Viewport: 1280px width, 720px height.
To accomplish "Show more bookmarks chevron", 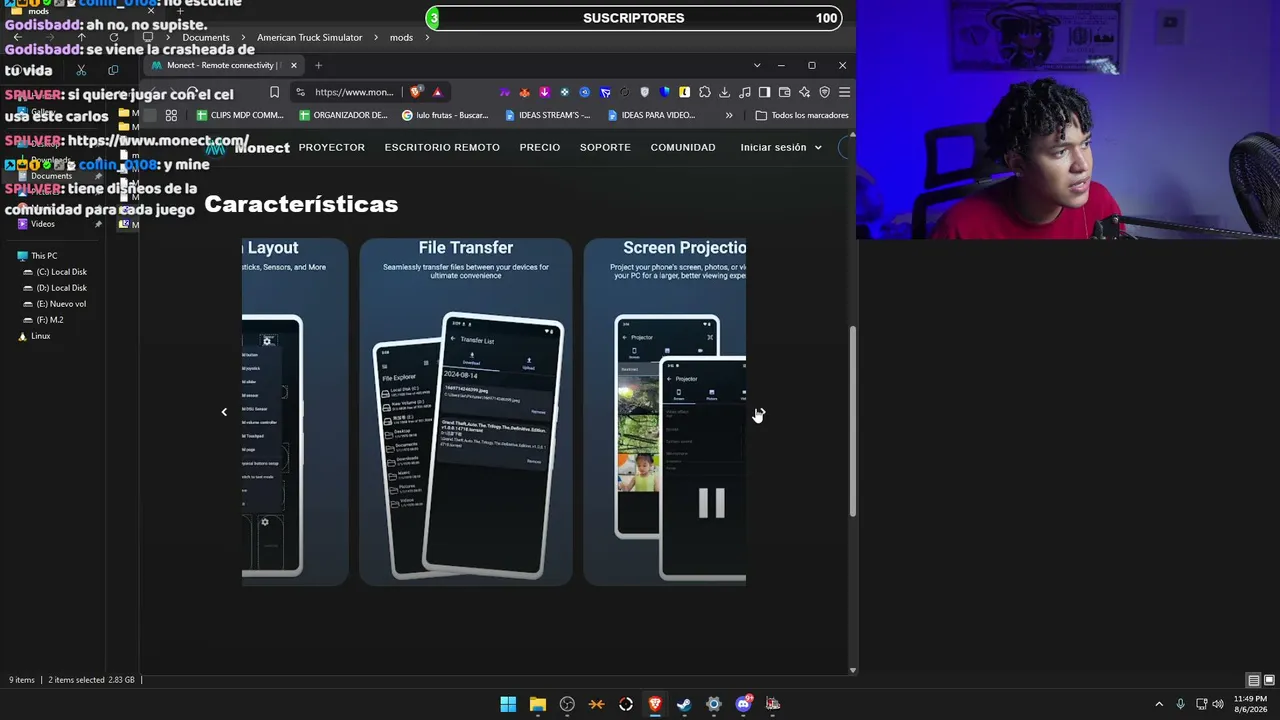I will coord(729,115).
